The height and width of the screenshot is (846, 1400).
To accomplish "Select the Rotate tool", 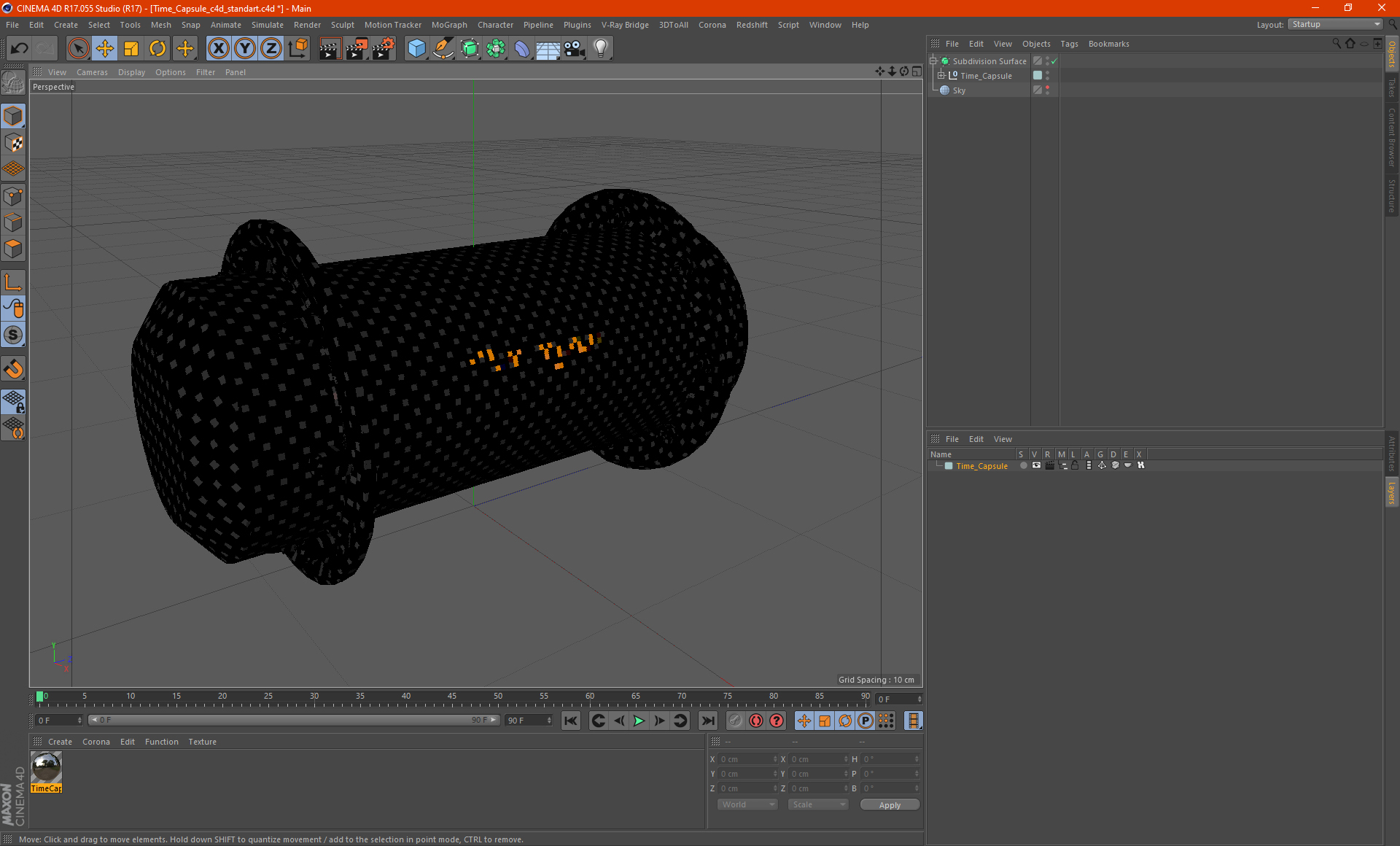I will (x=157, y=49).
